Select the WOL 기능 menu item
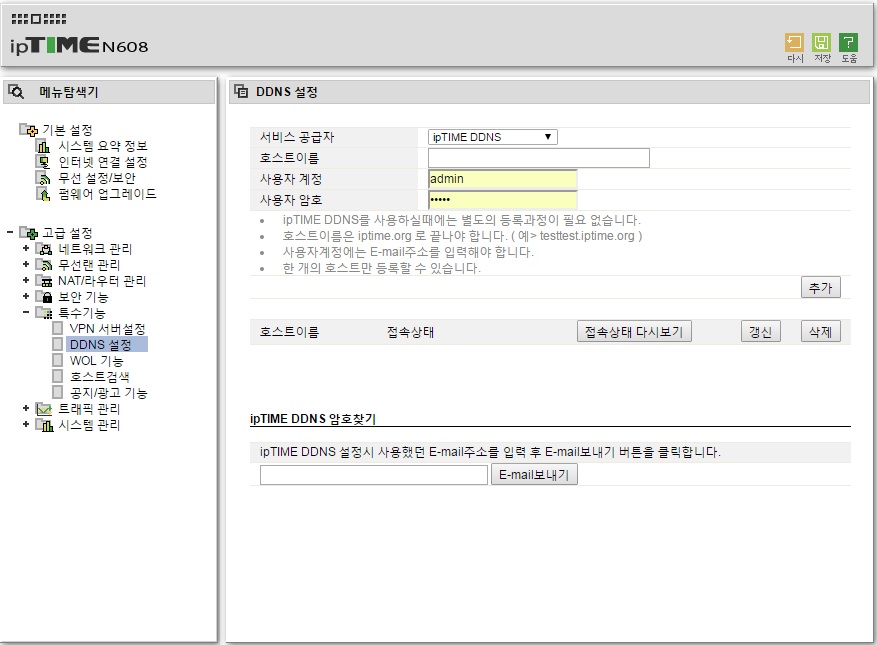Screen dimensions: 877x645 [x=96, y=361]
